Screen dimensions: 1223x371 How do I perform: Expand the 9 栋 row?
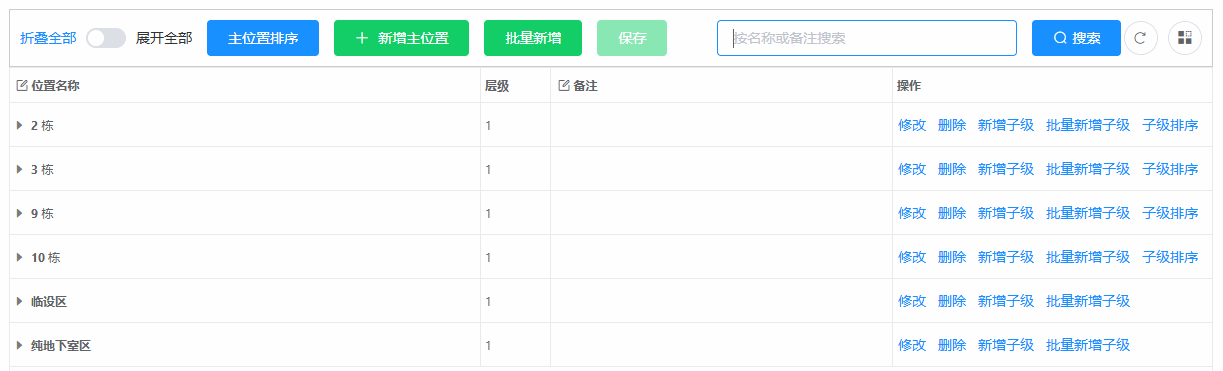pos(20,213)
